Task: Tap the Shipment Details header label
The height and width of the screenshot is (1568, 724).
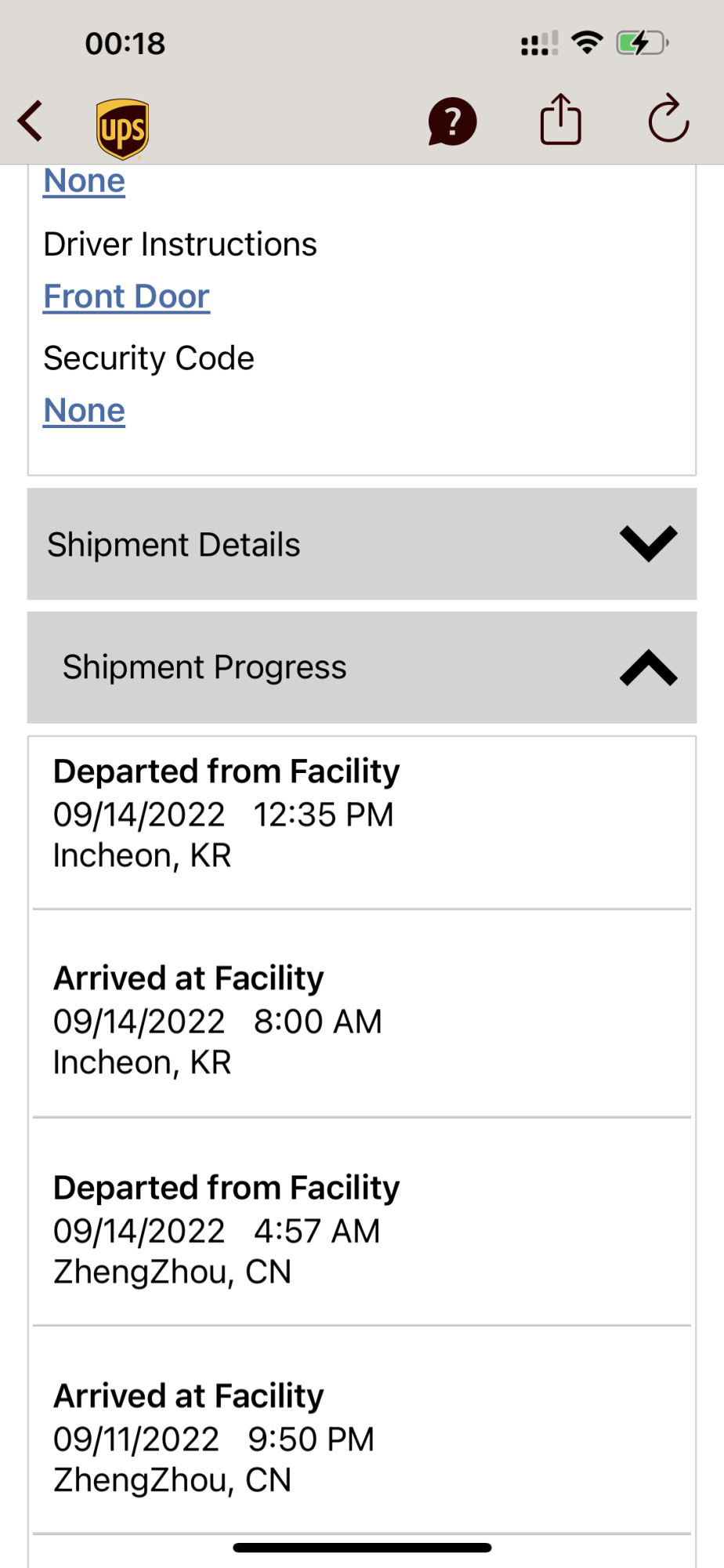Action: point(174,545)
